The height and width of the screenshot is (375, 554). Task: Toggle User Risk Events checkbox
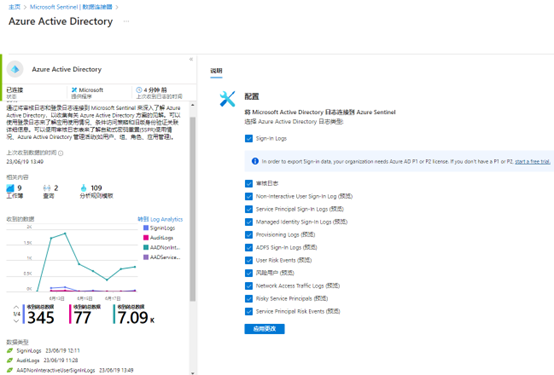[249, 260]
